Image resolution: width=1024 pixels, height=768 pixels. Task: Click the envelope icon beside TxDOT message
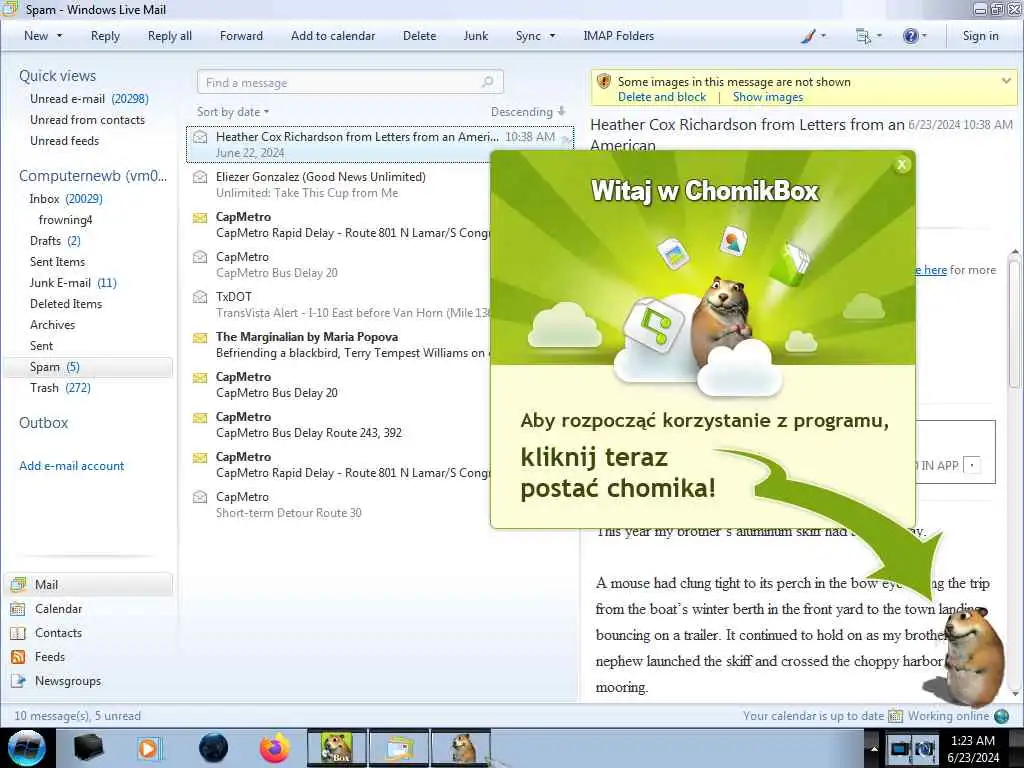click(200, 296)
